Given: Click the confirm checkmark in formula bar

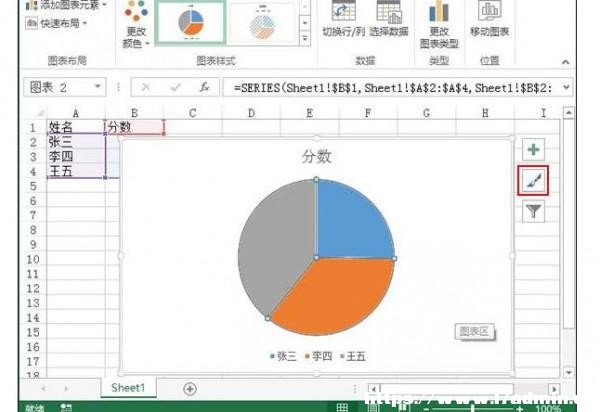Looking at the screenshot, I should tap(175, 88).
